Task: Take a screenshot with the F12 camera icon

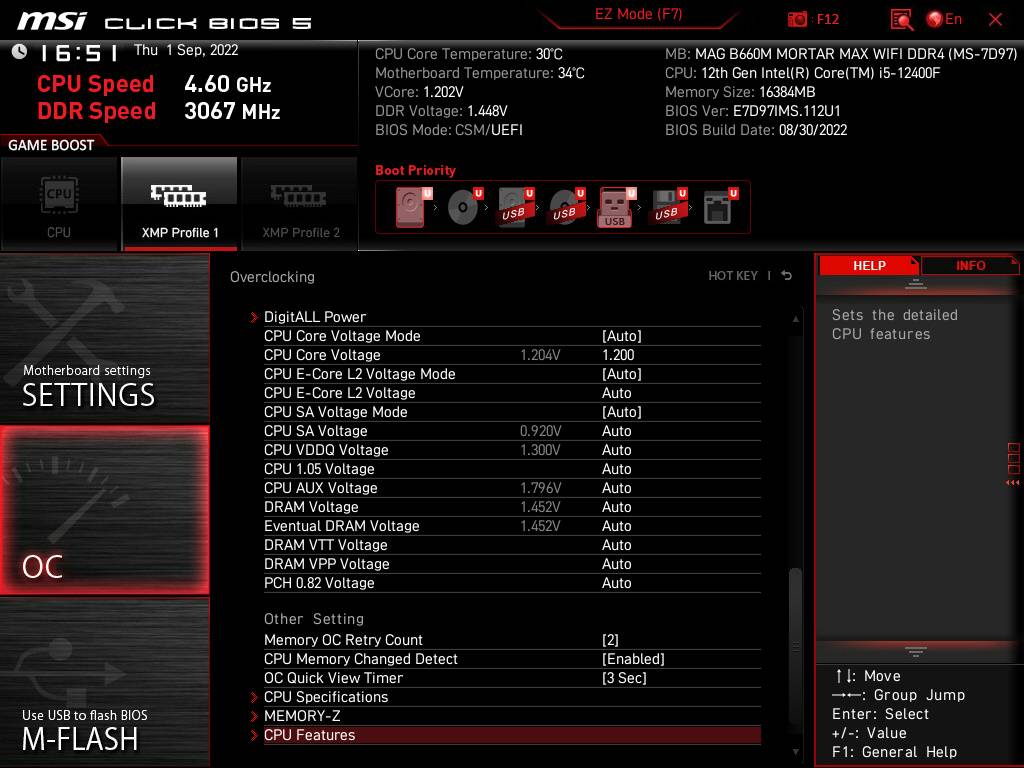Action: (797, 19)
